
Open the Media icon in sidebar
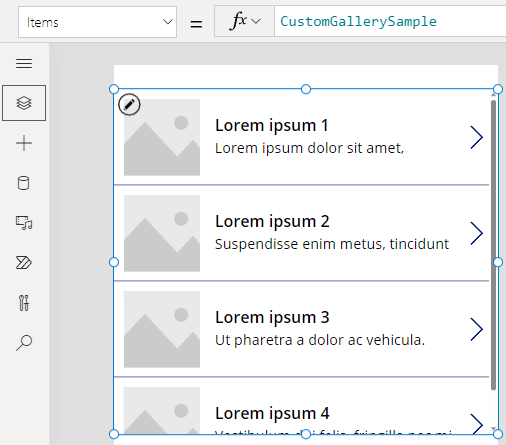(24, 223)
